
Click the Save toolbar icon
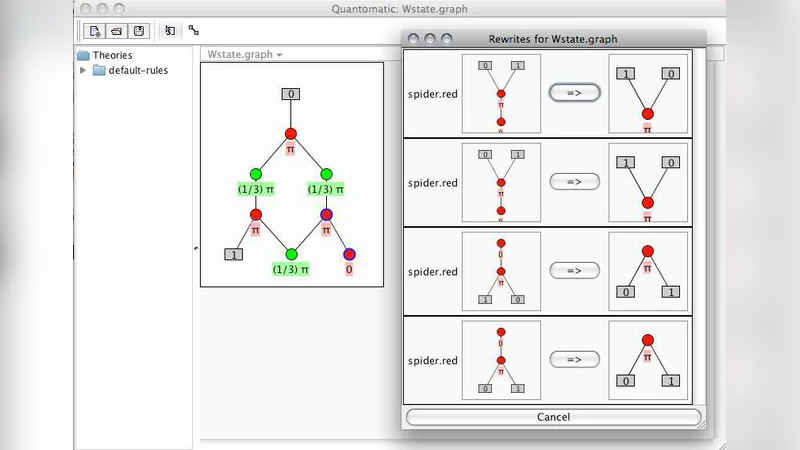[x=138, y=31]
